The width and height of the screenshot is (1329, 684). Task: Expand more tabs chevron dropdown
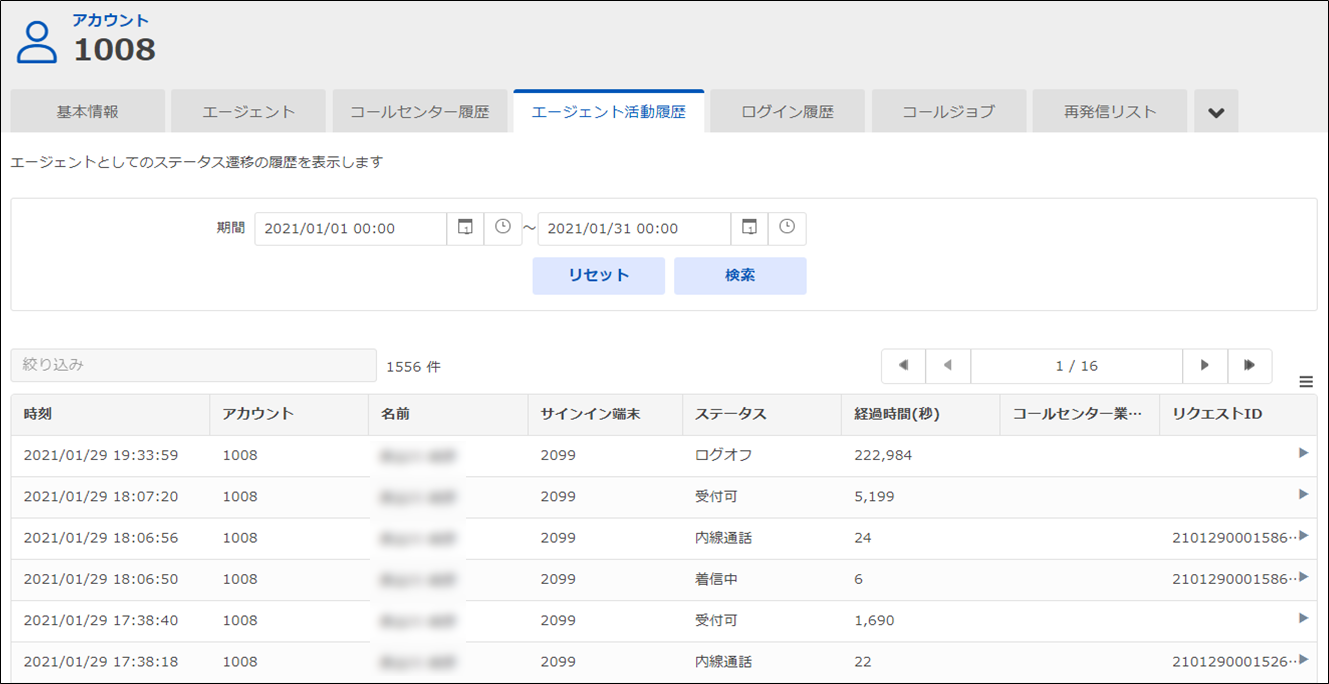1216,111
